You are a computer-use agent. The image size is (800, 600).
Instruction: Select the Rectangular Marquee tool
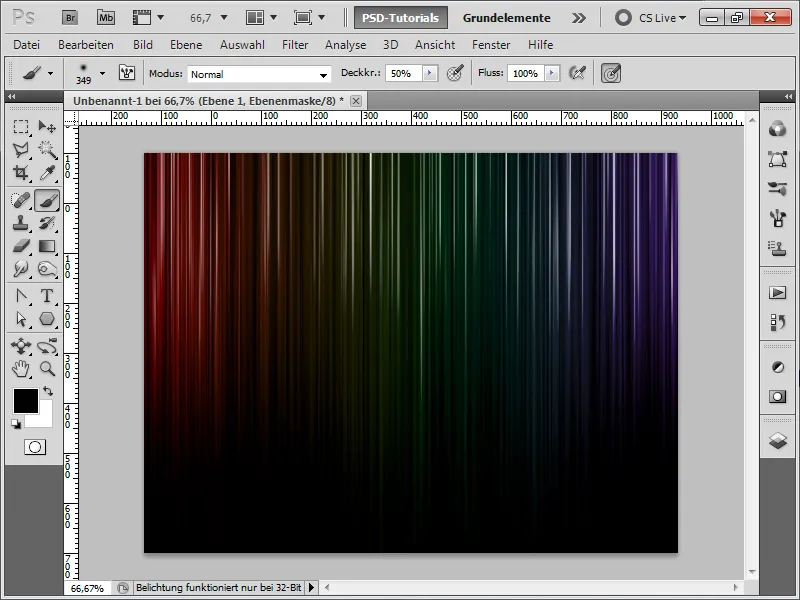21,126
